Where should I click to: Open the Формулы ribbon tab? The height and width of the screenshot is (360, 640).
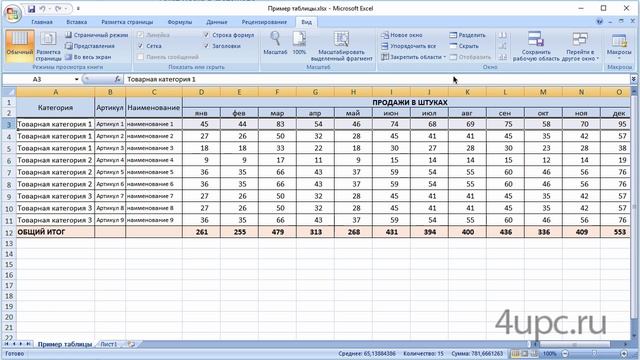click(x=180, y=22)
